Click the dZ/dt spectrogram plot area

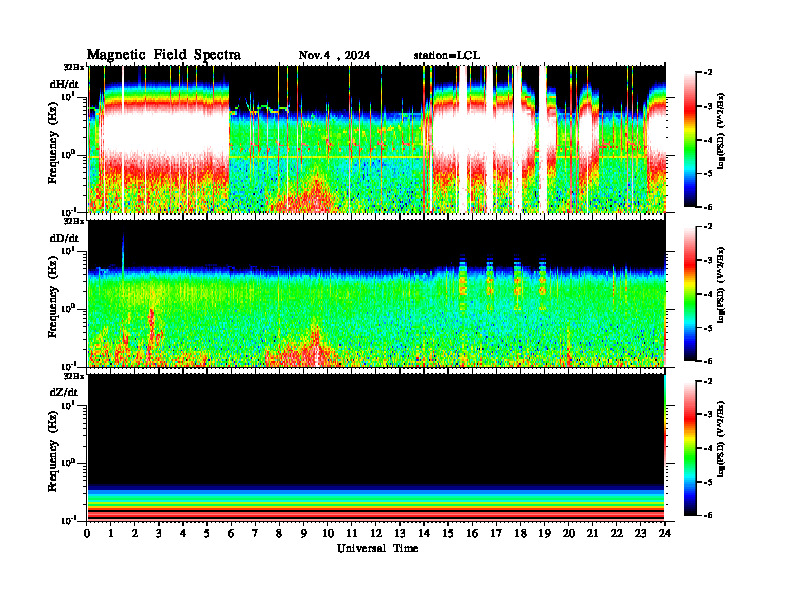click(x=376, y=447)
